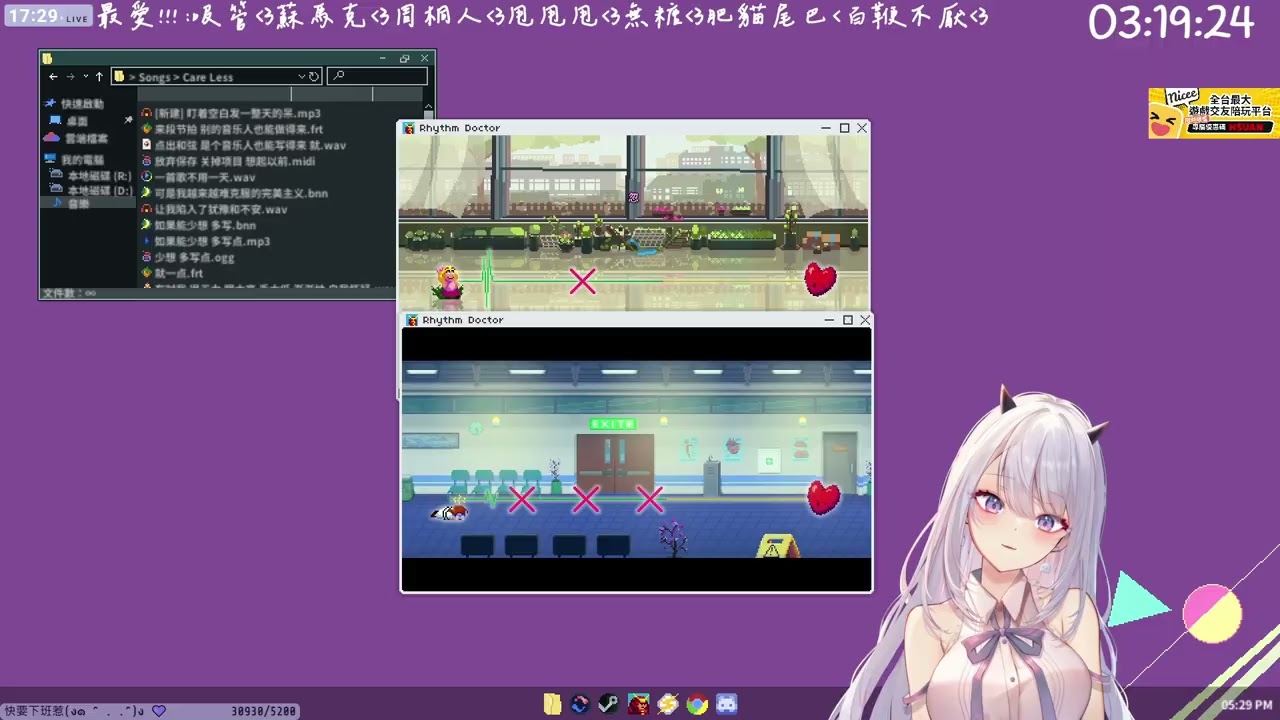This screenshot has height=720, width=1280.
Task: Open Steam from the taskbar
Action: (608, 704)
